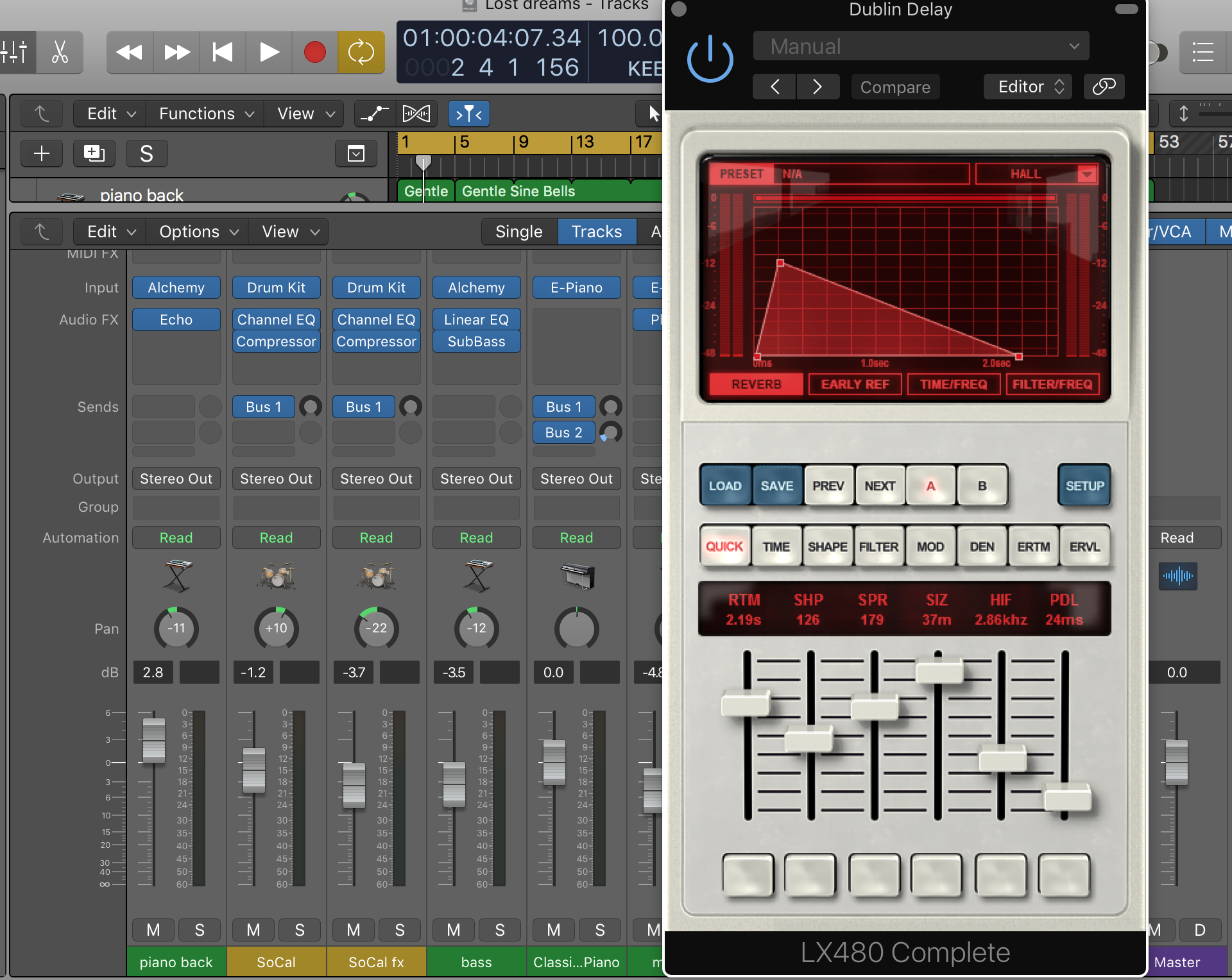Click the automation curve icon
Viewport: 1232px width, 980px height.
(x=374, y=114)
